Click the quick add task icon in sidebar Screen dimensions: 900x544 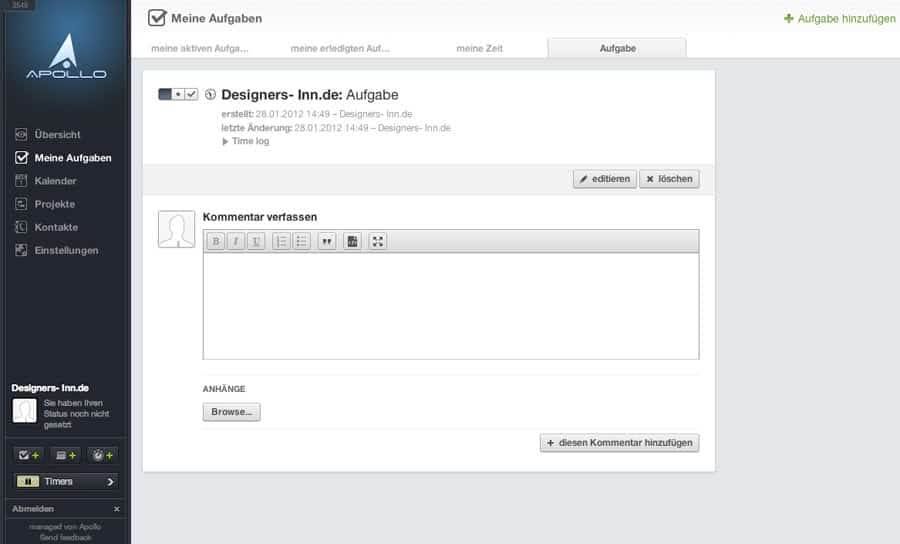click(29, 455)
